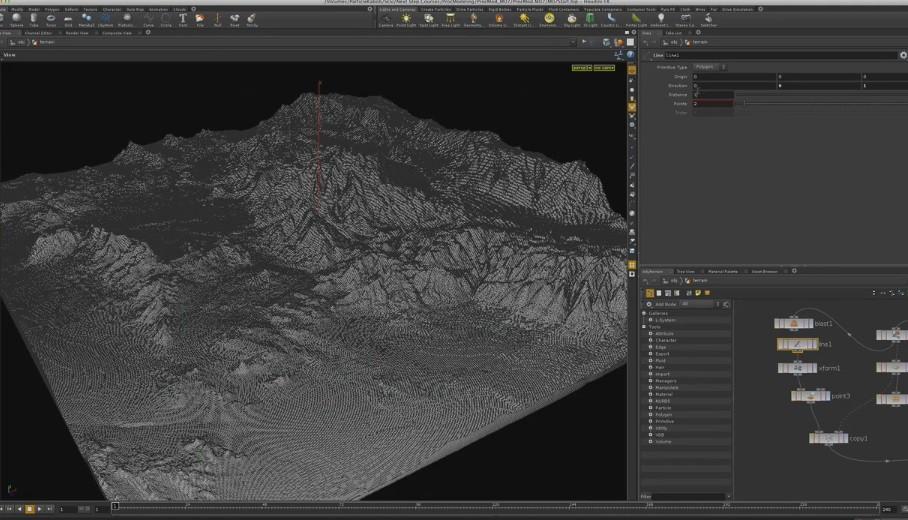Switch to the Render View tab

coord(77,33)
